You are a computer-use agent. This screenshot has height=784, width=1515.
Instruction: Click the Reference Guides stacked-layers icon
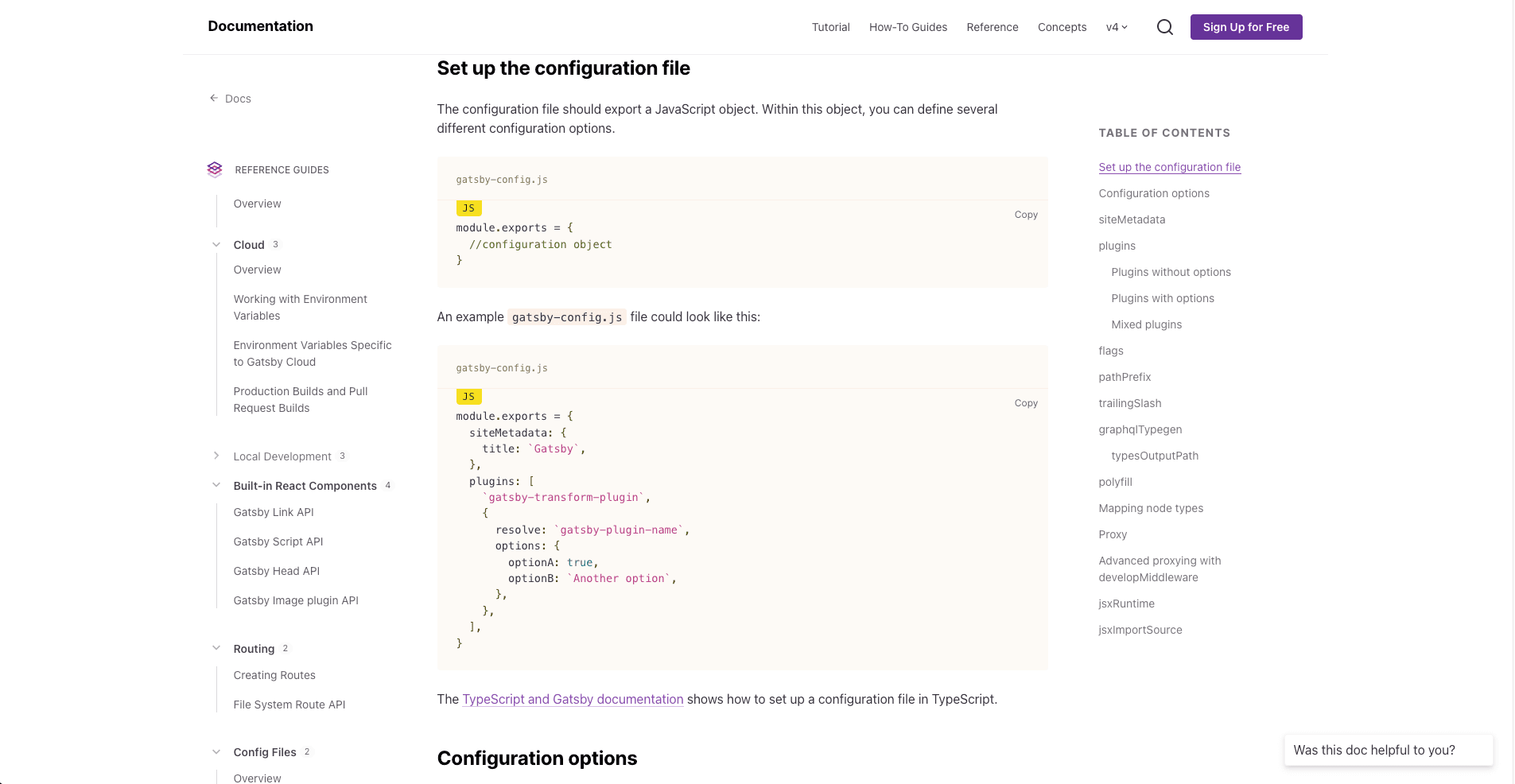coord(214,169)
